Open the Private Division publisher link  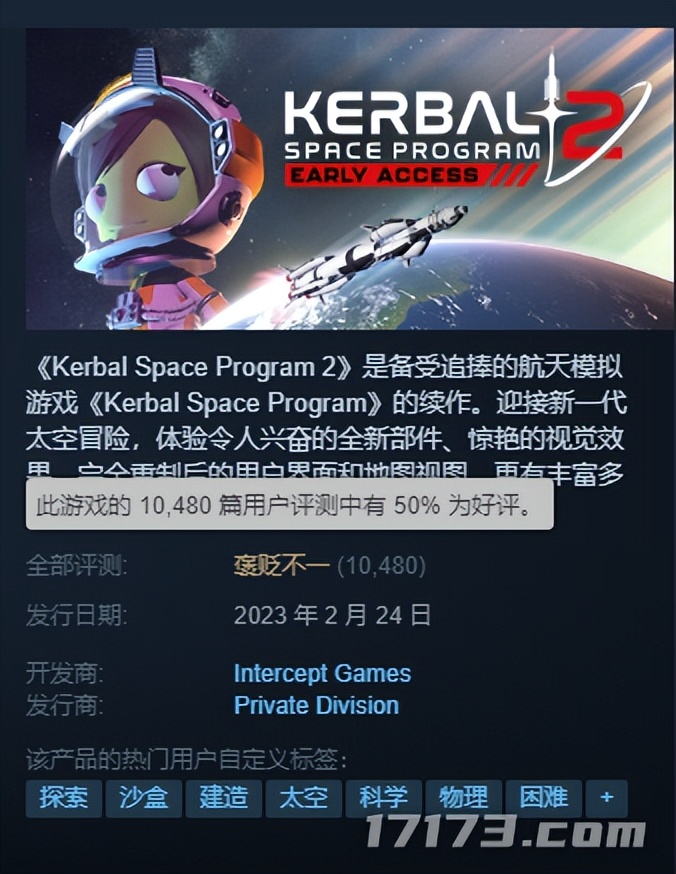(316, 705)
